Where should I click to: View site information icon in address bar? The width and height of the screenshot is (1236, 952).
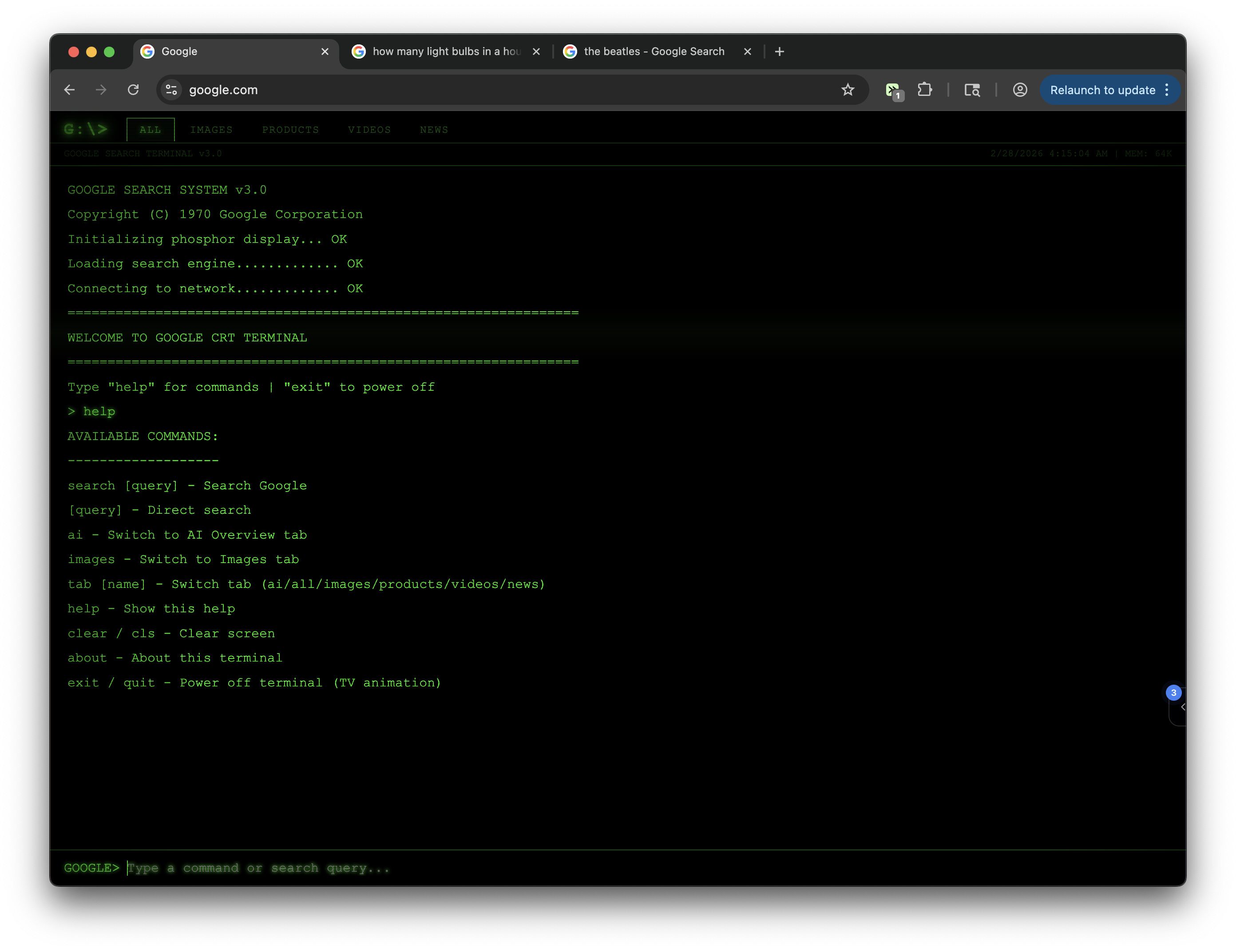171,90
